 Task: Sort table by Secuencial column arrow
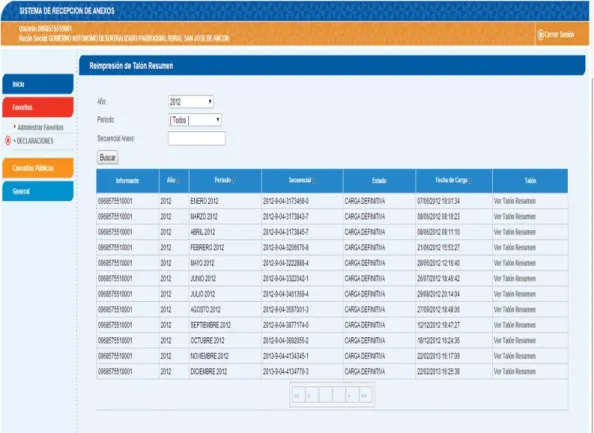[313, 181]
